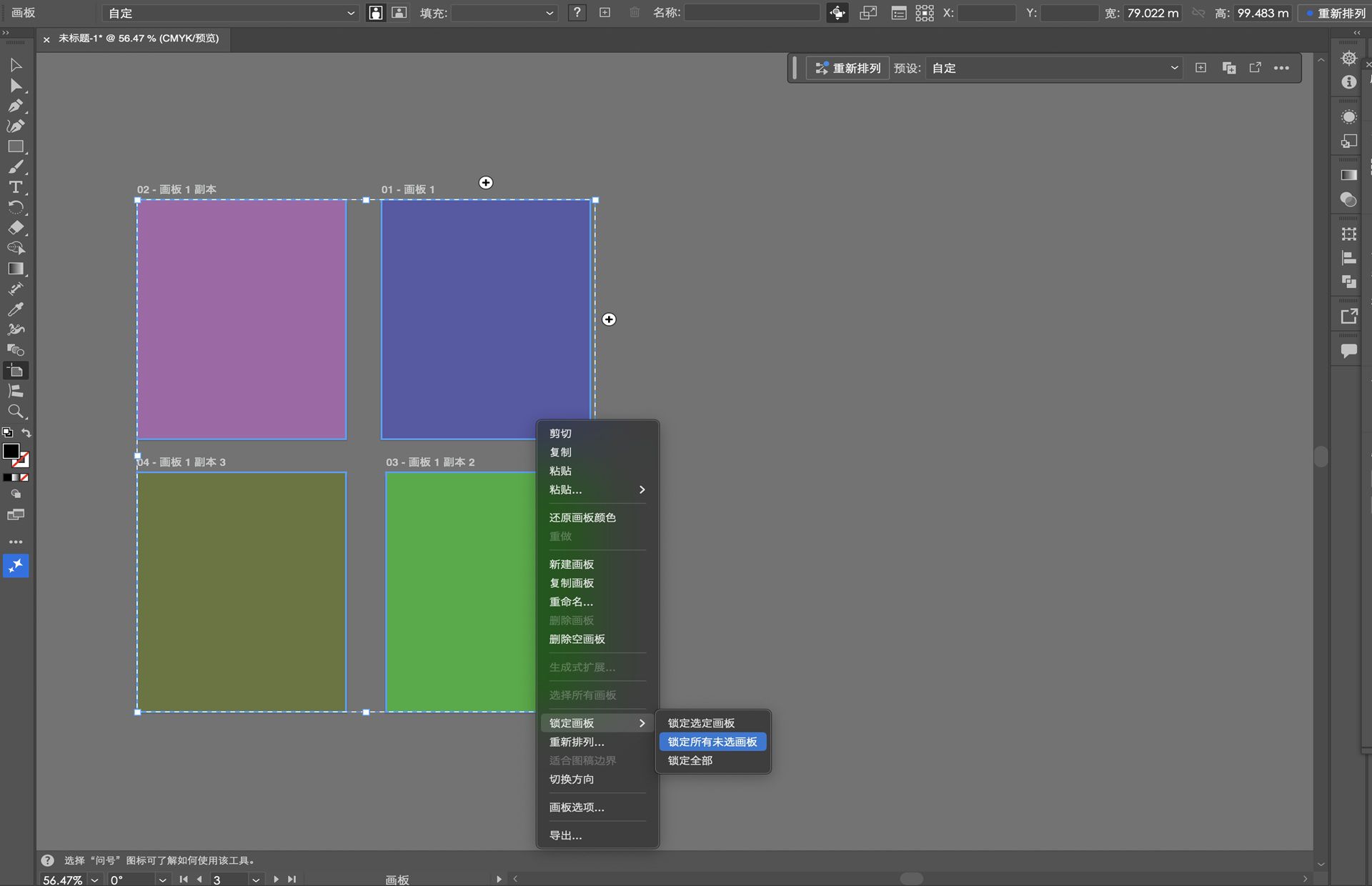Click the artboard name input field
The image size is (1372, 886).
(x=752, y=13)
